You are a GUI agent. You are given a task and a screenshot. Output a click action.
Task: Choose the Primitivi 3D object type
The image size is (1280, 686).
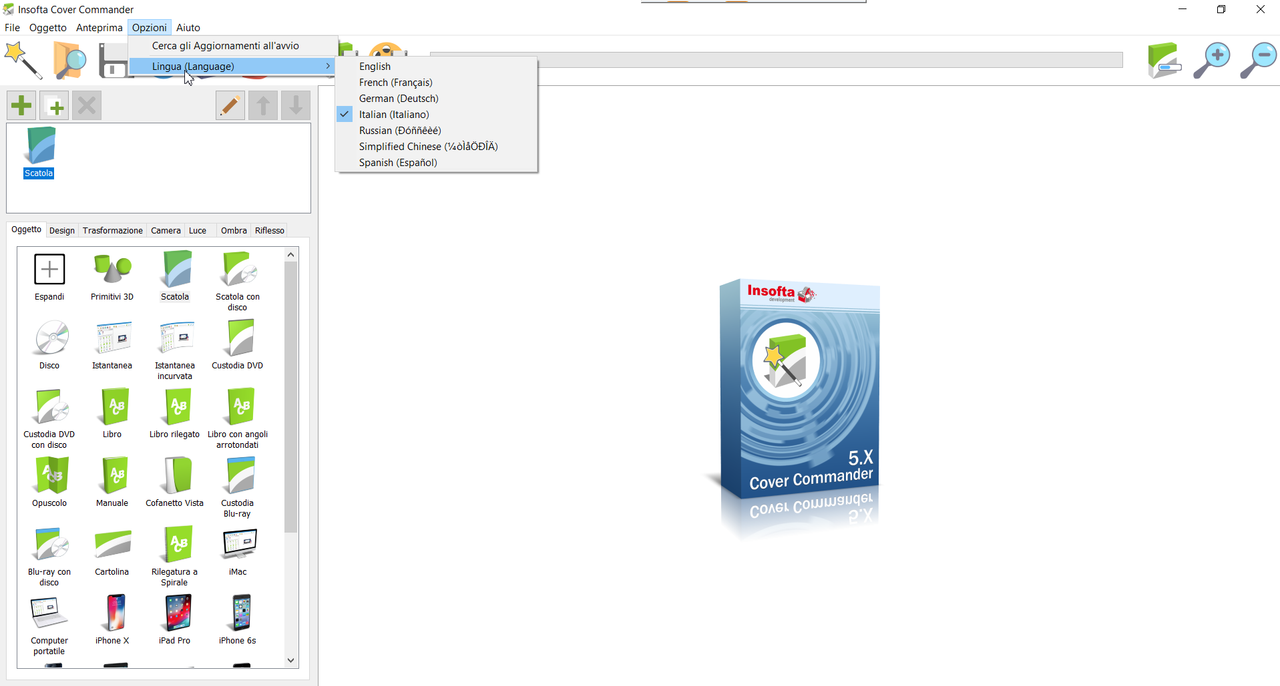click(x=112, y=277)
